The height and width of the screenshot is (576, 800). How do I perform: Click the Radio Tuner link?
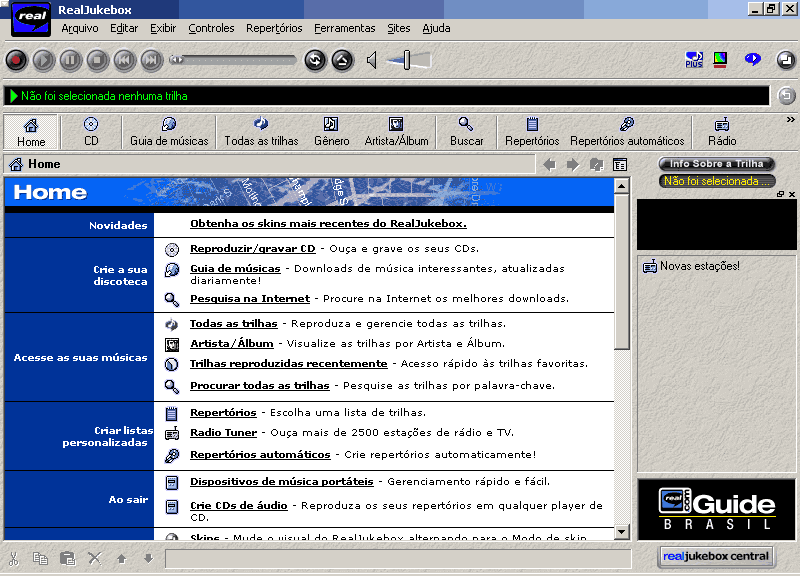223,433
